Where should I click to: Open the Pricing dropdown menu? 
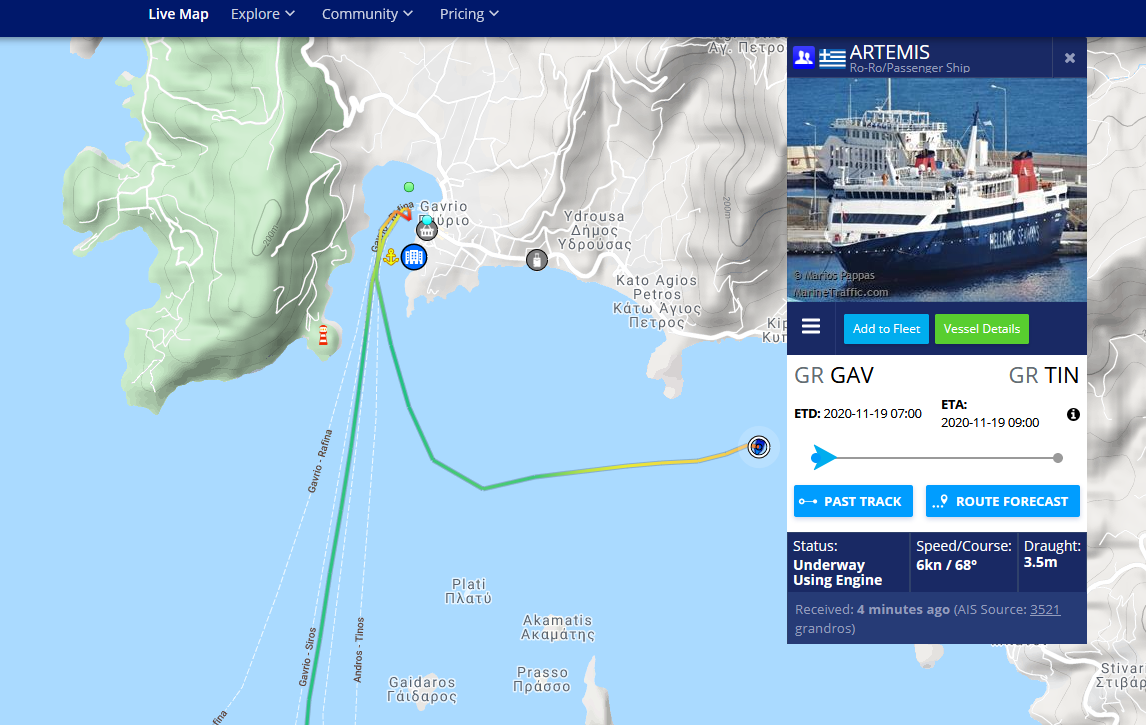pos(468,14)
